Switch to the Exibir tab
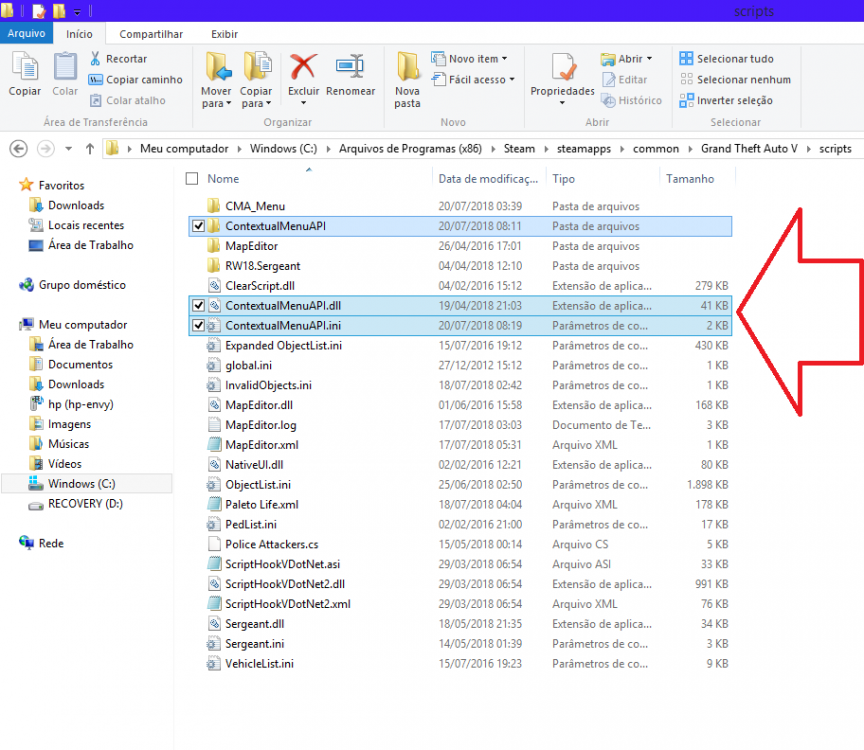864x750 pixels. pos(224,34)
